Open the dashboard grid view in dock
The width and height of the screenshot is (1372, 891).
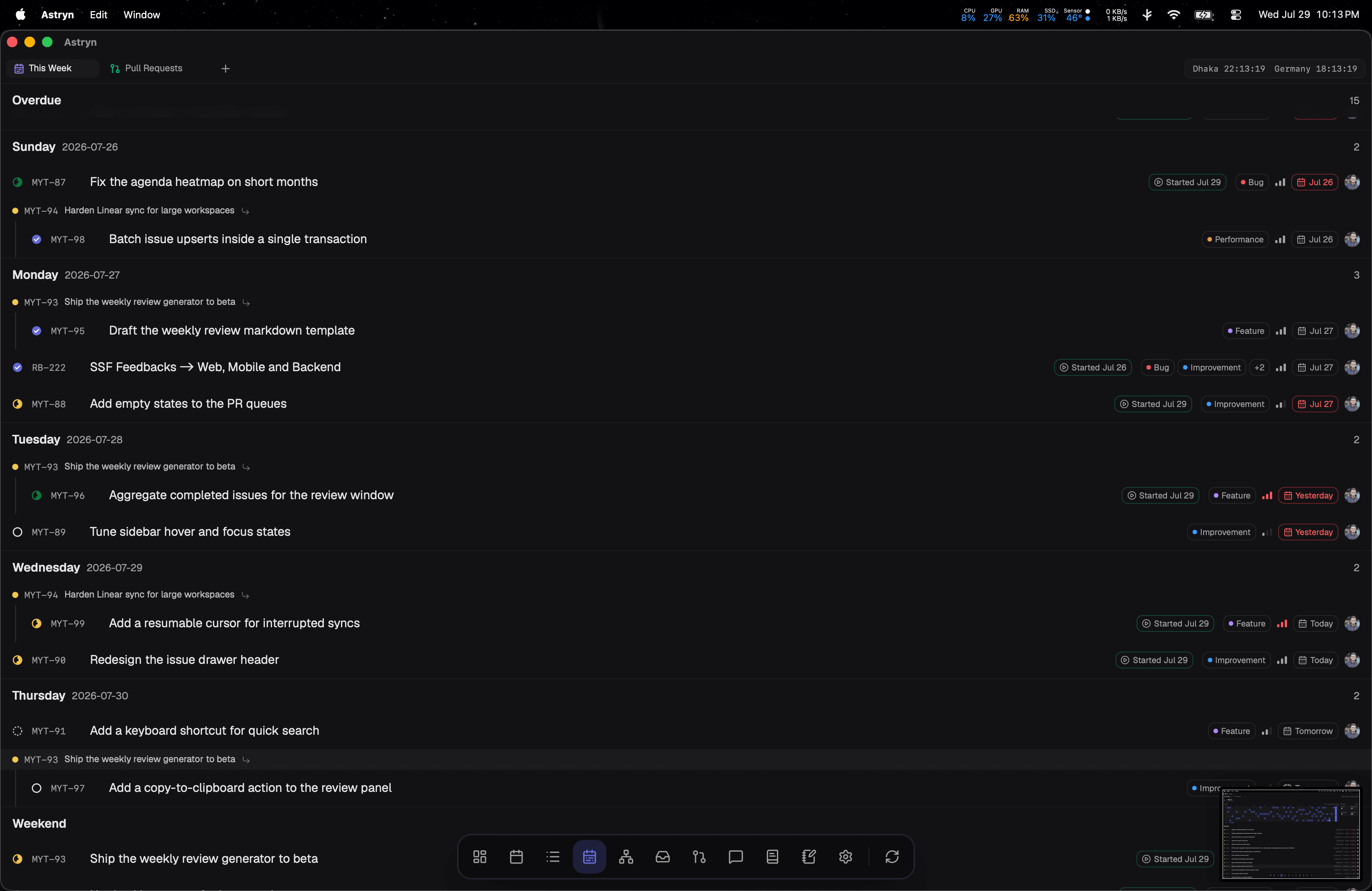479,856
